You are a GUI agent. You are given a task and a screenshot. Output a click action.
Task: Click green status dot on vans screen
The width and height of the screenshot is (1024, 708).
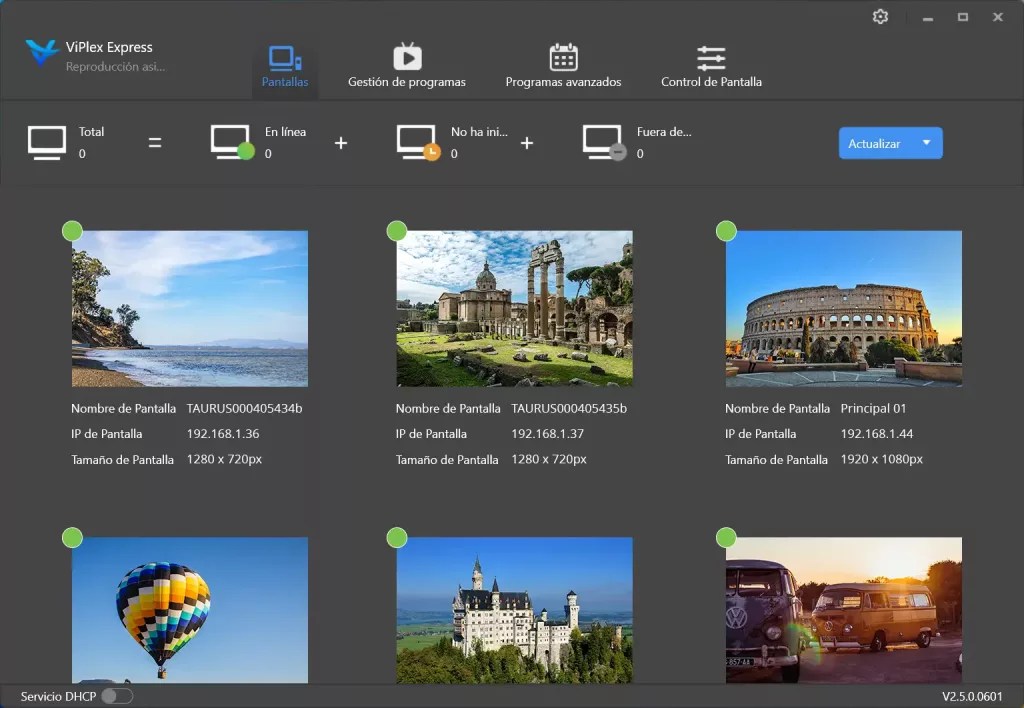[x=726, y=538]
